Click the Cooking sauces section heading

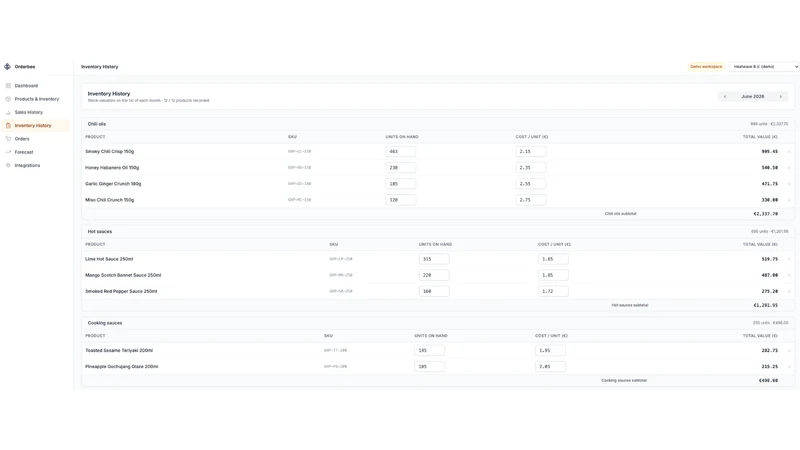pos(105,323)
